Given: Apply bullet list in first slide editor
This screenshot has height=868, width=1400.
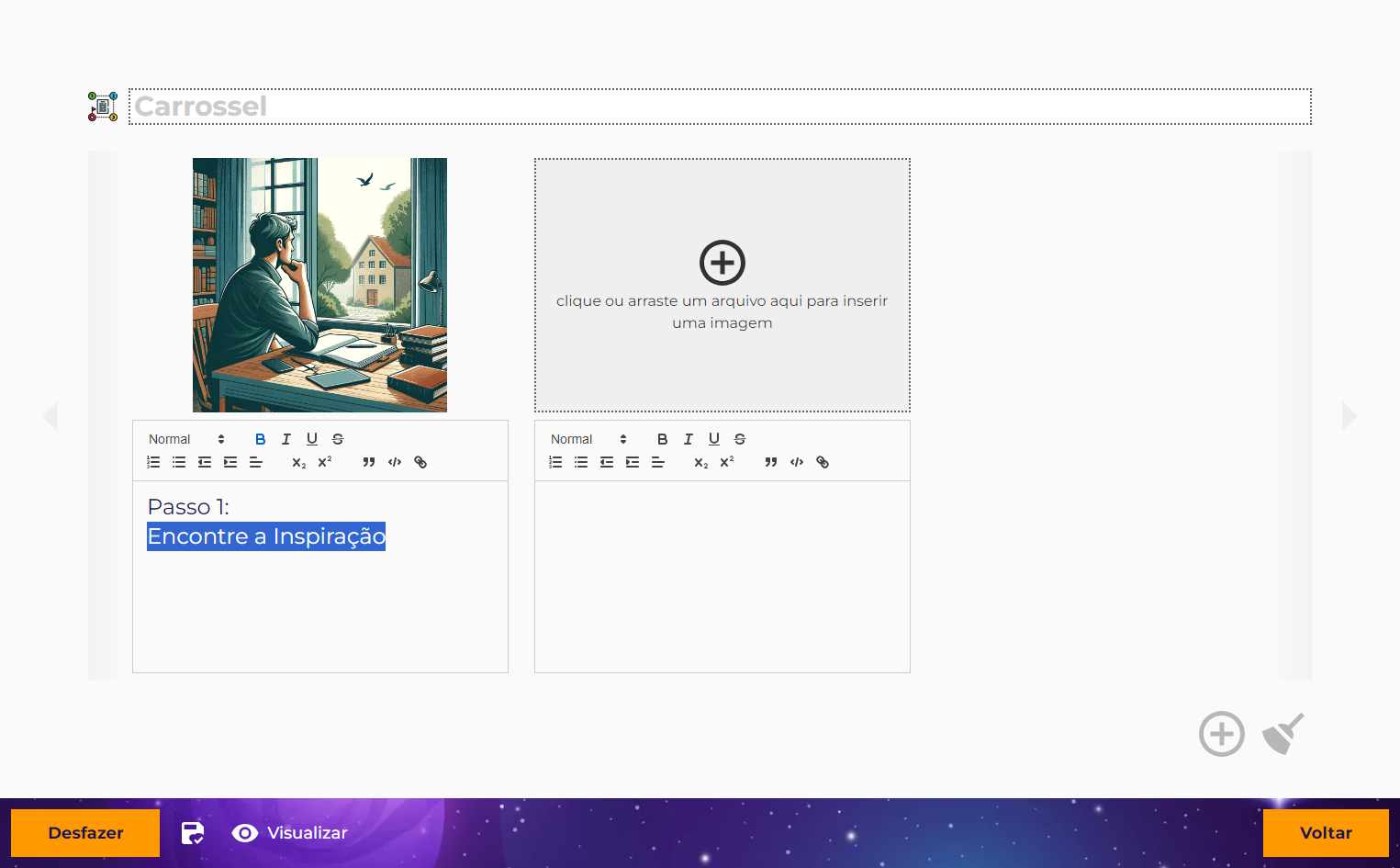Looking at the screenshot, I should coord(179,462).
